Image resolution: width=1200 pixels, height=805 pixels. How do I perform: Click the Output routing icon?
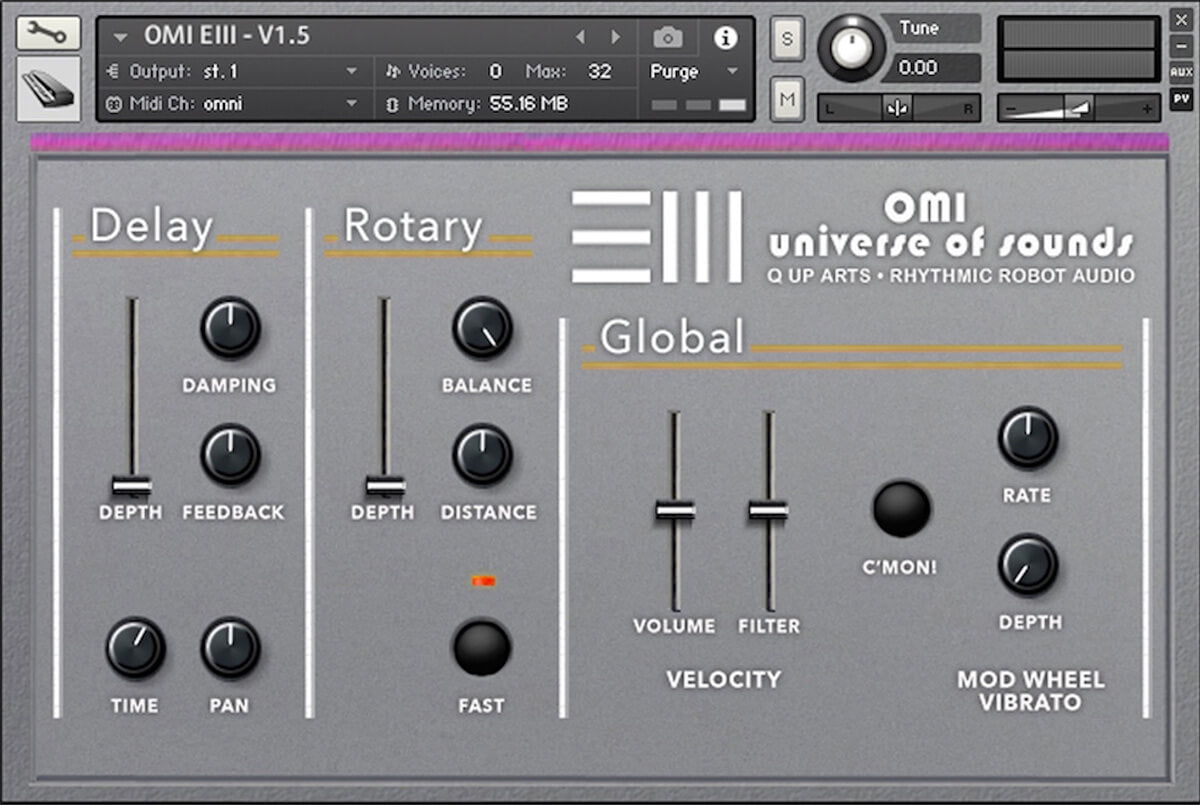pyautogui.click(x=112, y=72)
